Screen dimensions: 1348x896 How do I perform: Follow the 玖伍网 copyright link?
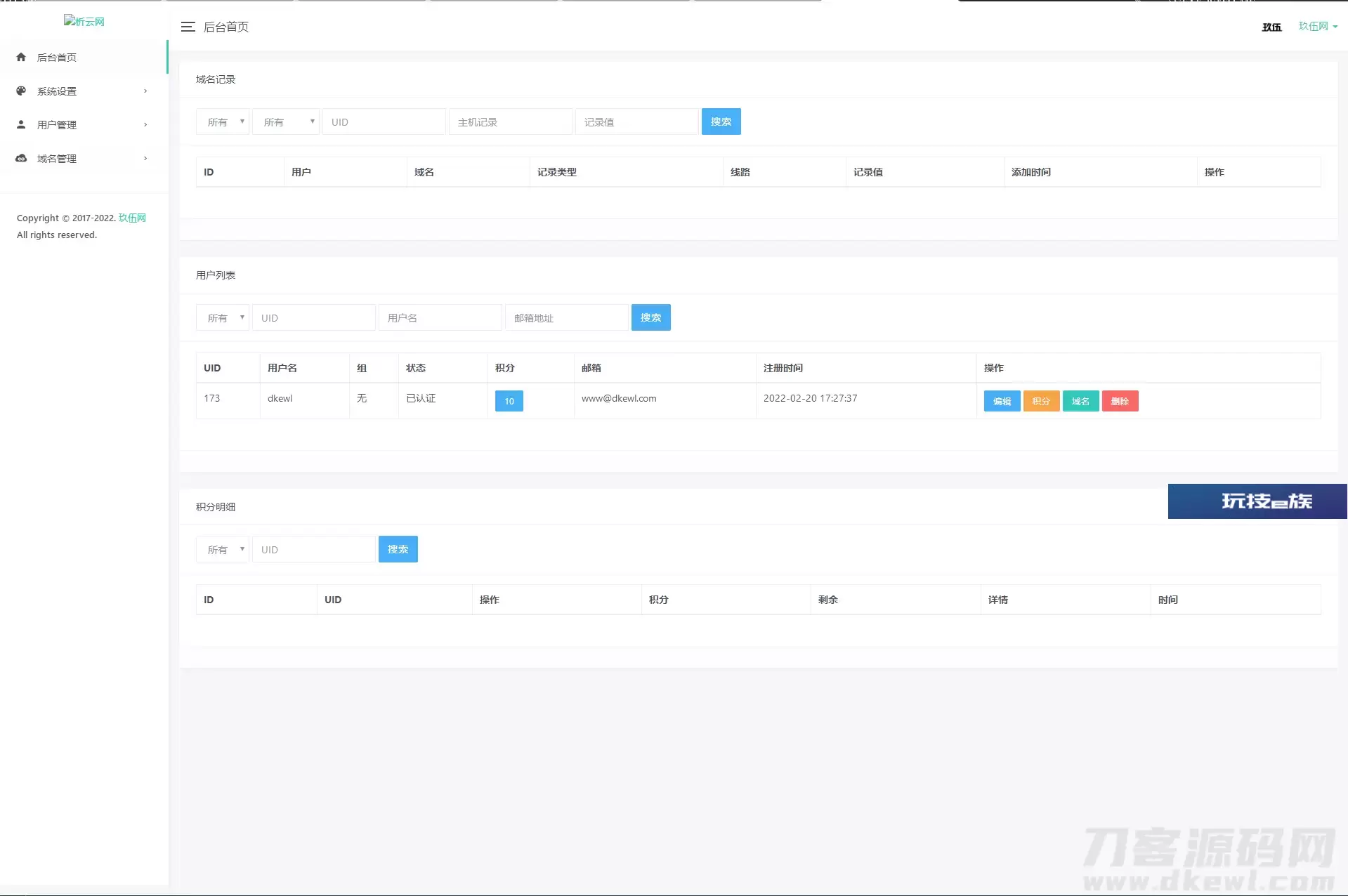point(132,218)
